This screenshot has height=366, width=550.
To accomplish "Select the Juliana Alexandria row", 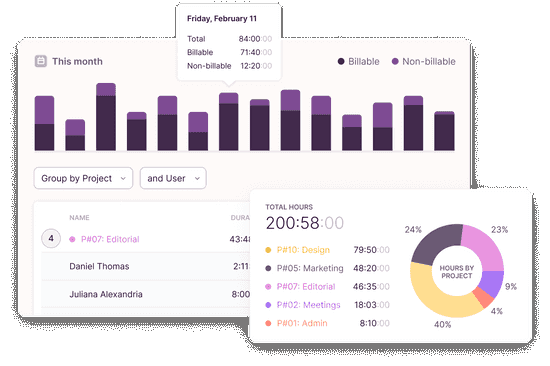I will pos(146,294).
